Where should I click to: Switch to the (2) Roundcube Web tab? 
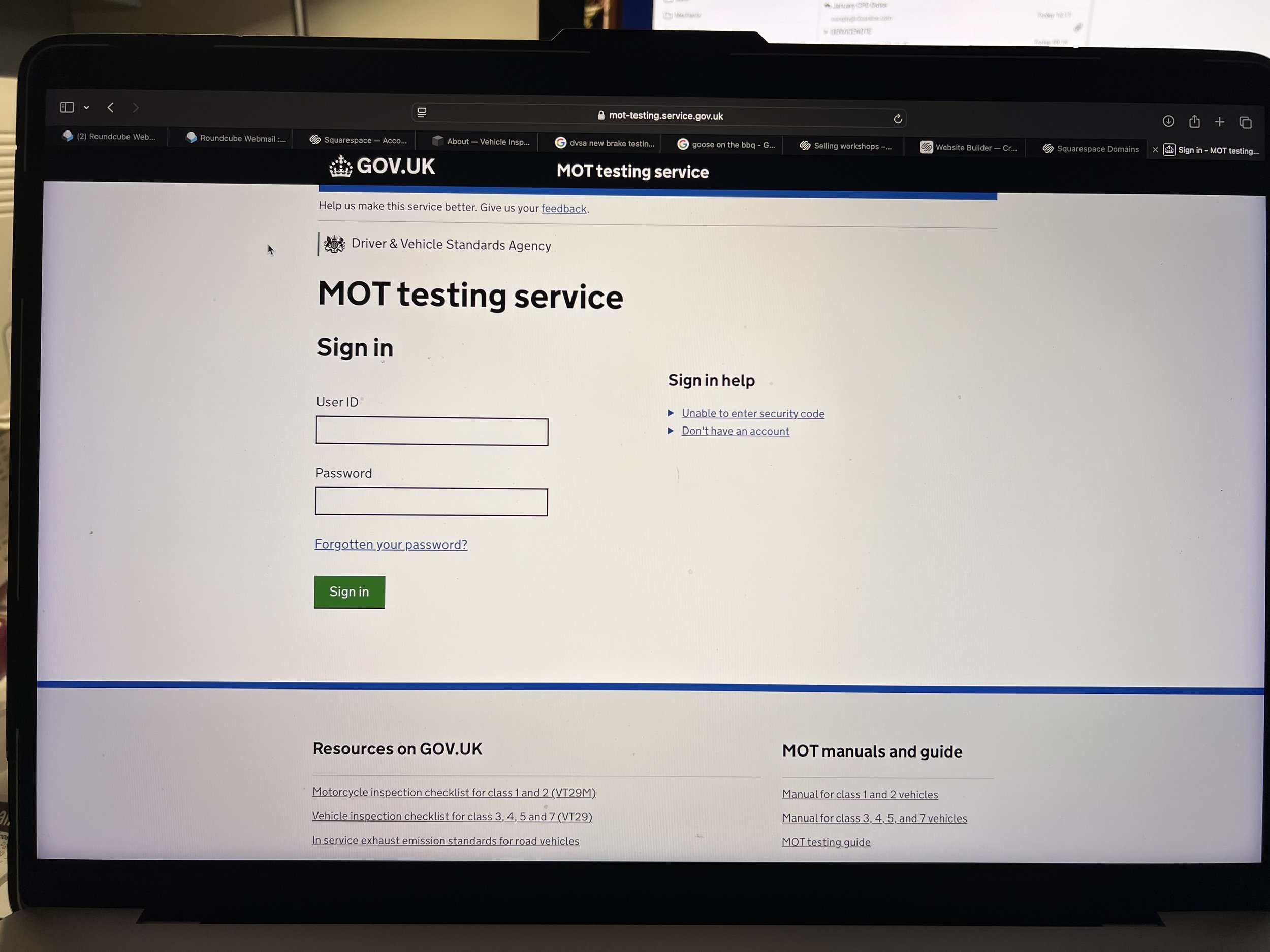[x=109, y=137]
